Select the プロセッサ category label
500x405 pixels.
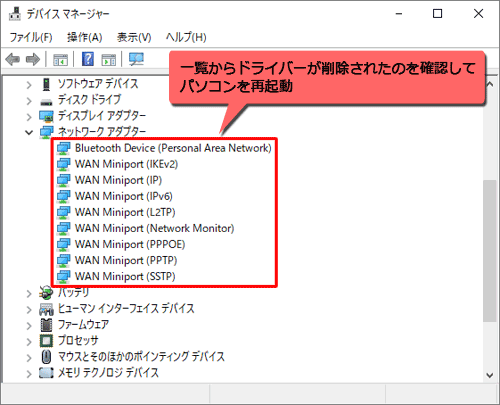coord(78,340)
